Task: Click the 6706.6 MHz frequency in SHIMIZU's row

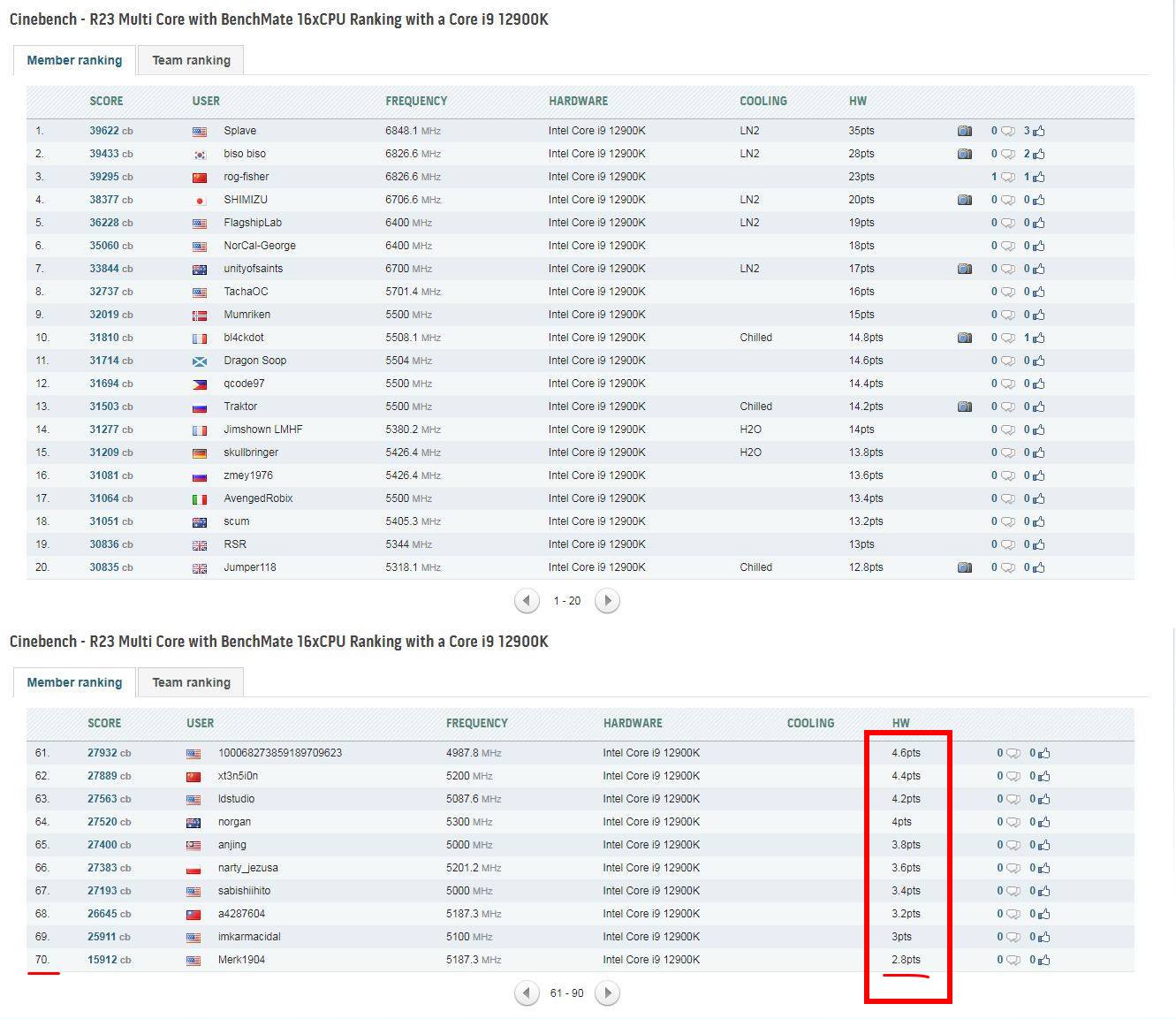Action: (x=413, y=200)
